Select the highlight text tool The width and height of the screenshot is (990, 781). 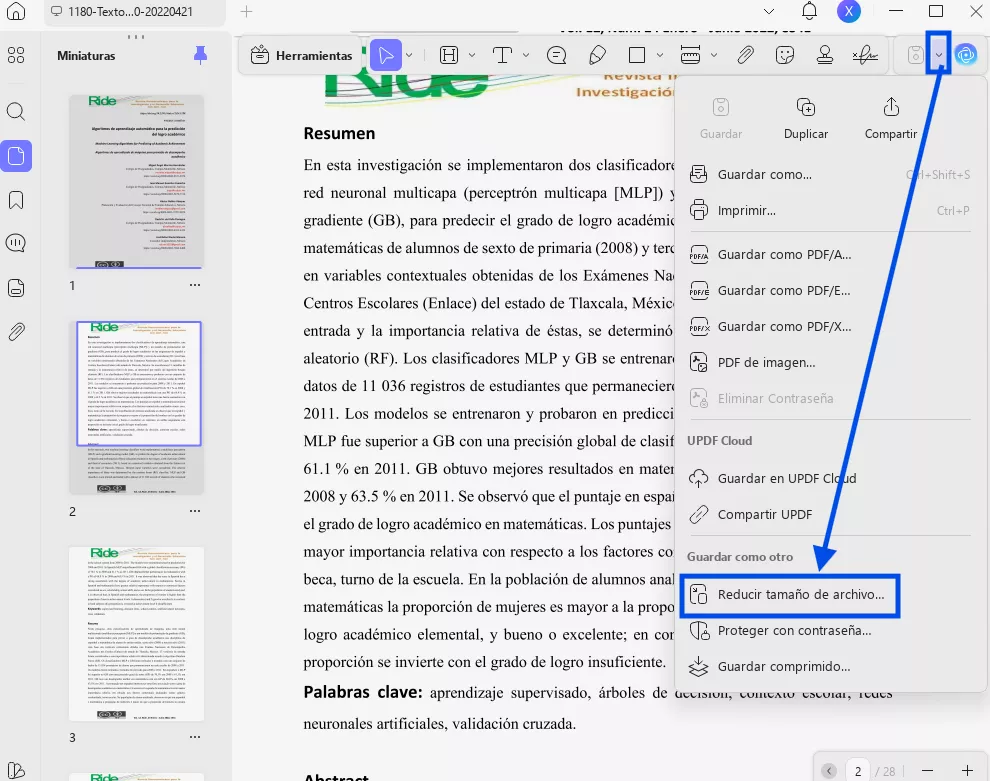(x=449, y=56)
